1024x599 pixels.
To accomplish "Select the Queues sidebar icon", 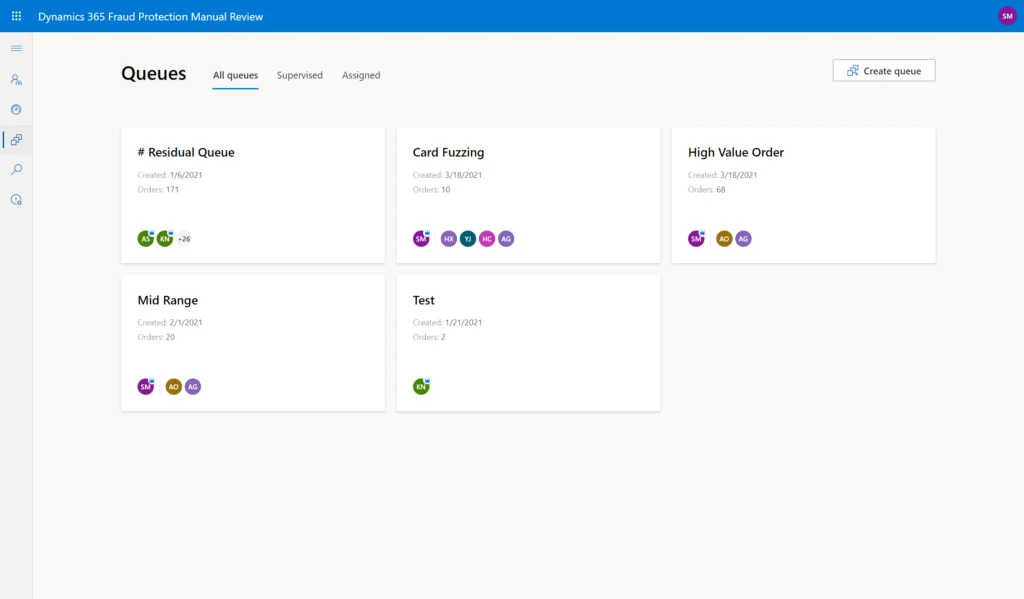I will point(16,139).
